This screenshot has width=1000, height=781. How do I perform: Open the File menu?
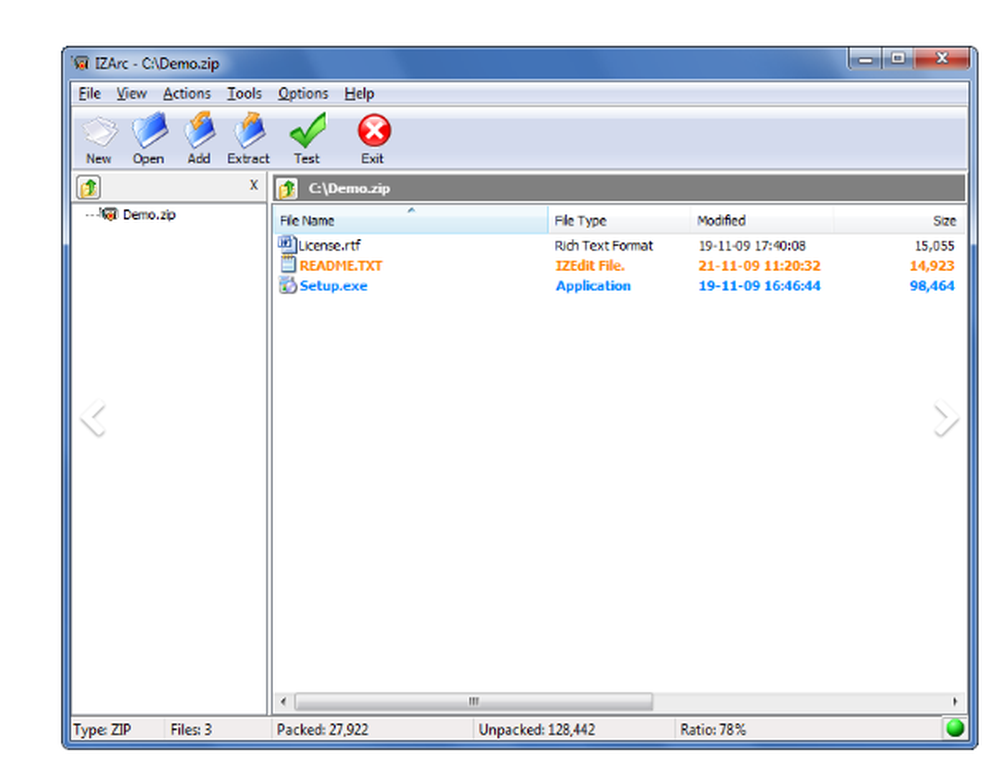pos(89,94)
